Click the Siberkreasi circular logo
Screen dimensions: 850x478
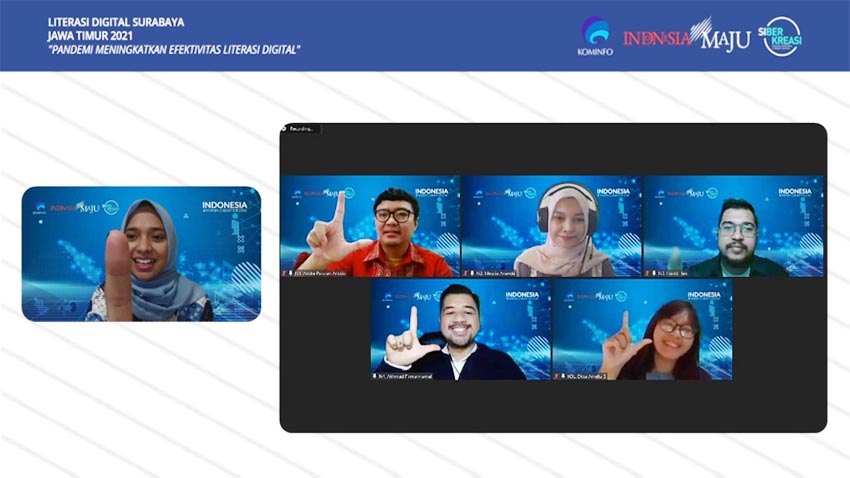[781, 36]
